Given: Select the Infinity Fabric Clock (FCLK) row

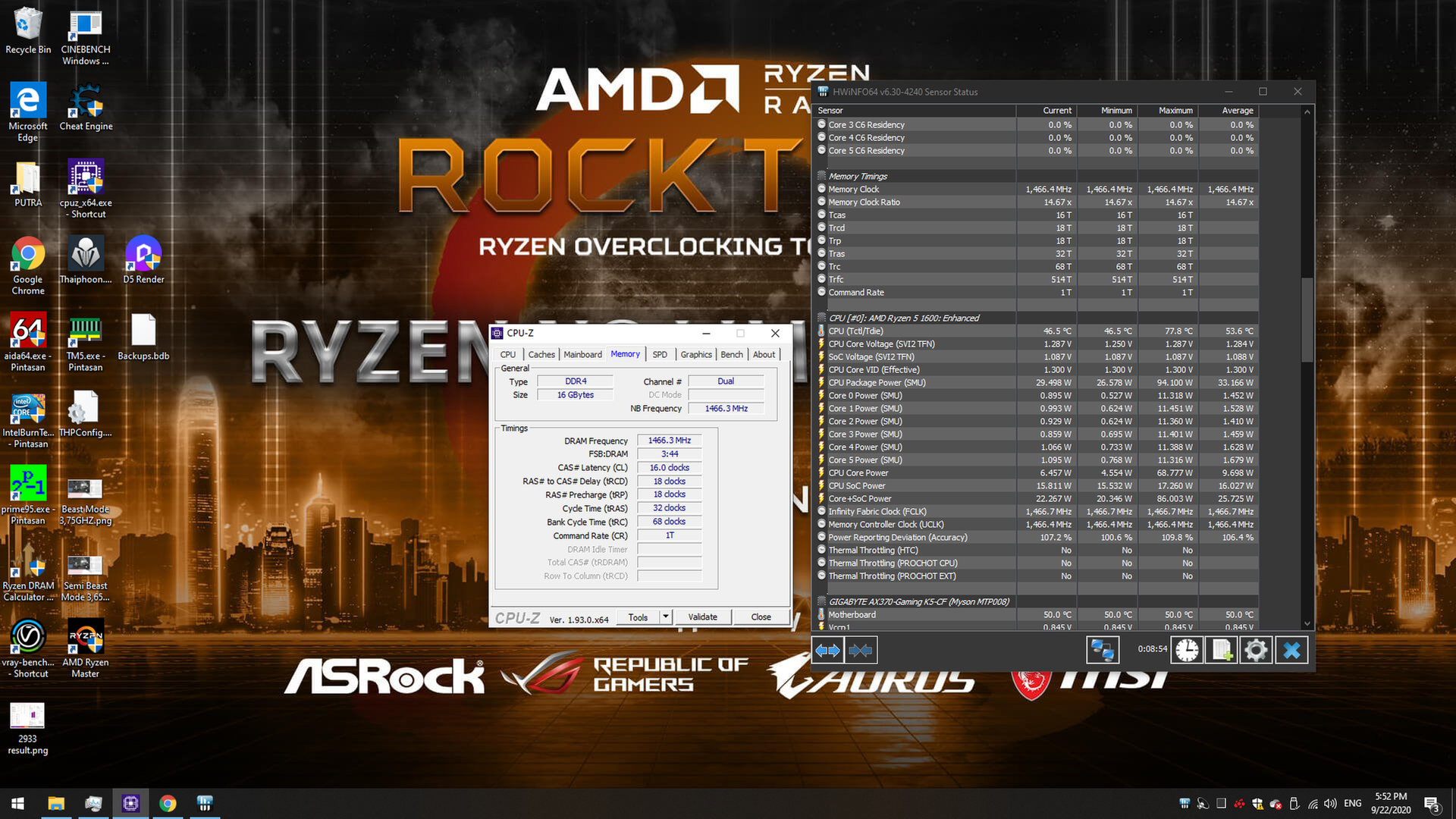Looking at the screenshot, I should tap(1037, 512).
